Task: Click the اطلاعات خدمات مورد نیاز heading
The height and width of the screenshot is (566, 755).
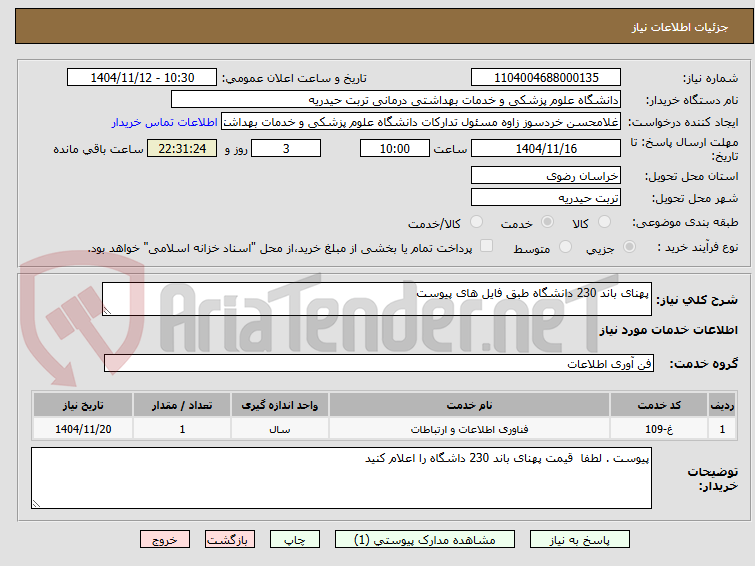Action: pos(668,330)
